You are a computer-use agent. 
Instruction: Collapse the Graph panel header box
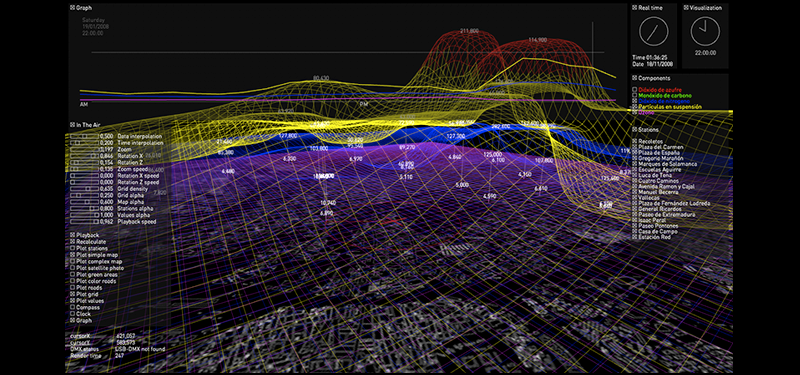click(x=72, y=8)
